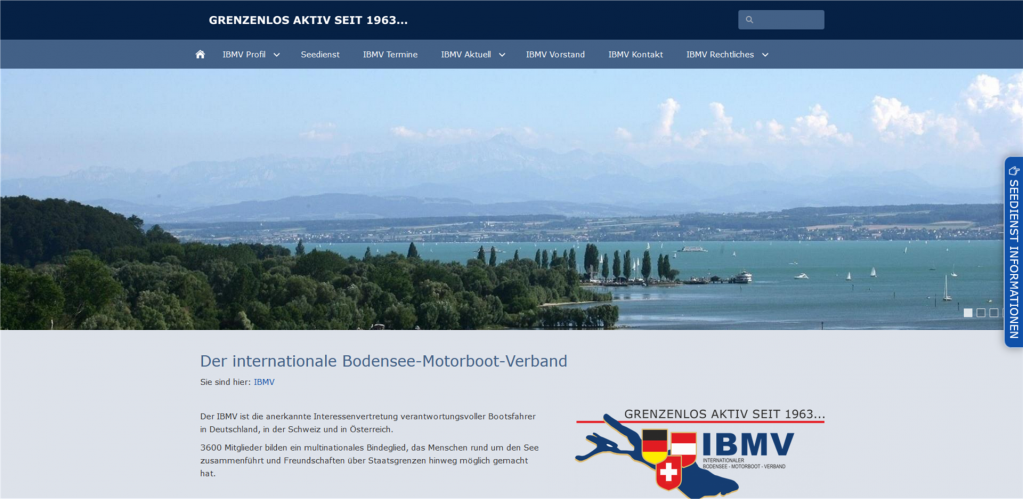Open the Seedienst Informationen side tab
Image resolution: width=1023 pixels, height=499 pixels.
click(x=1013, y=252)
